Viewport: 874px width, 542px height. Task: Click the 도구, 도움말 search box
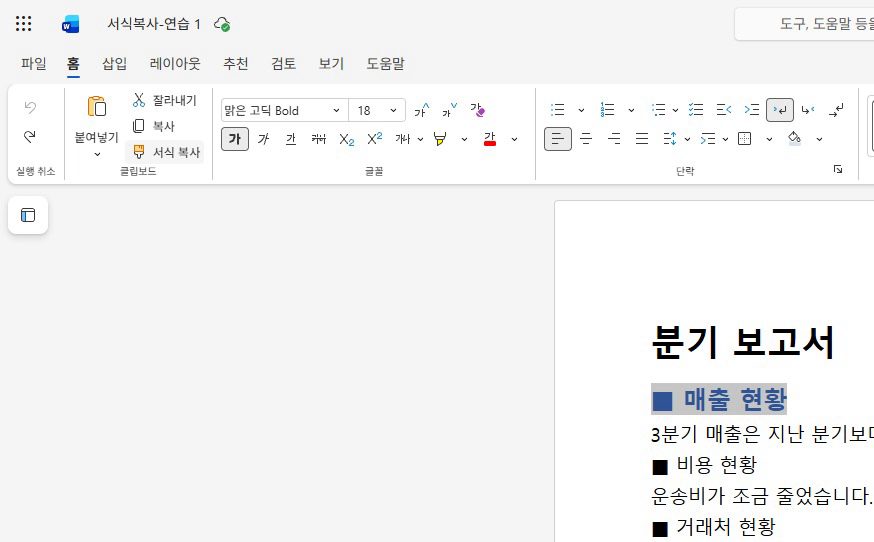click(806, 24)
